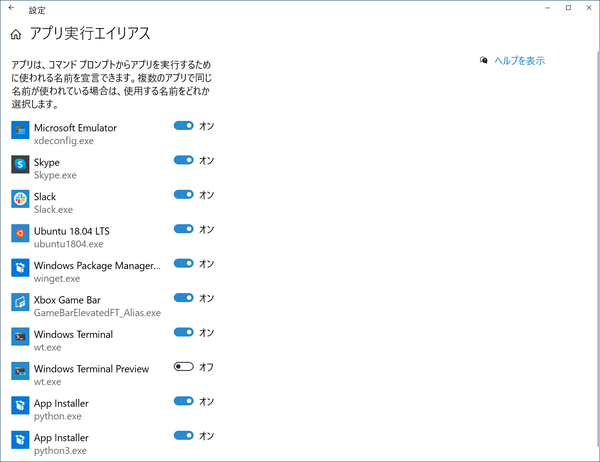Click the ubuntu1804.exe filename text
This screenshot has width=600, height=462.
[68, 244]
